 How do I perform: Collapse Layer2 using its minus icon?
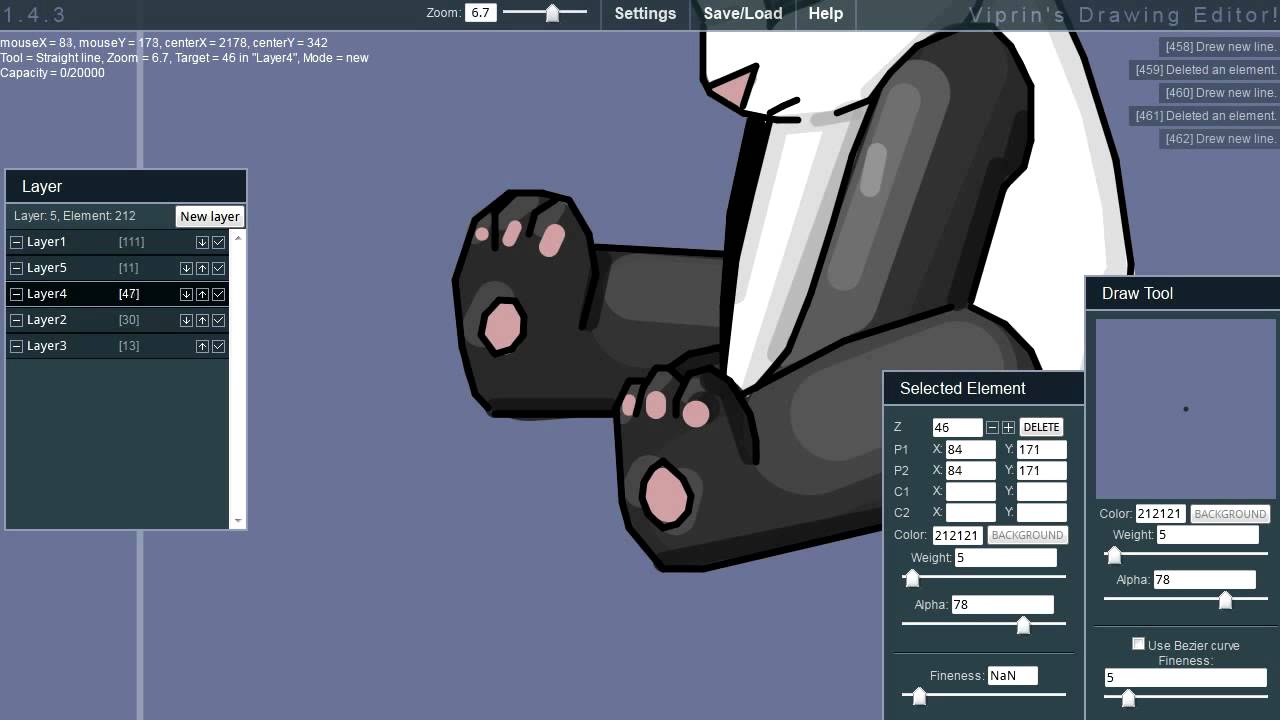tap(16, 319)
